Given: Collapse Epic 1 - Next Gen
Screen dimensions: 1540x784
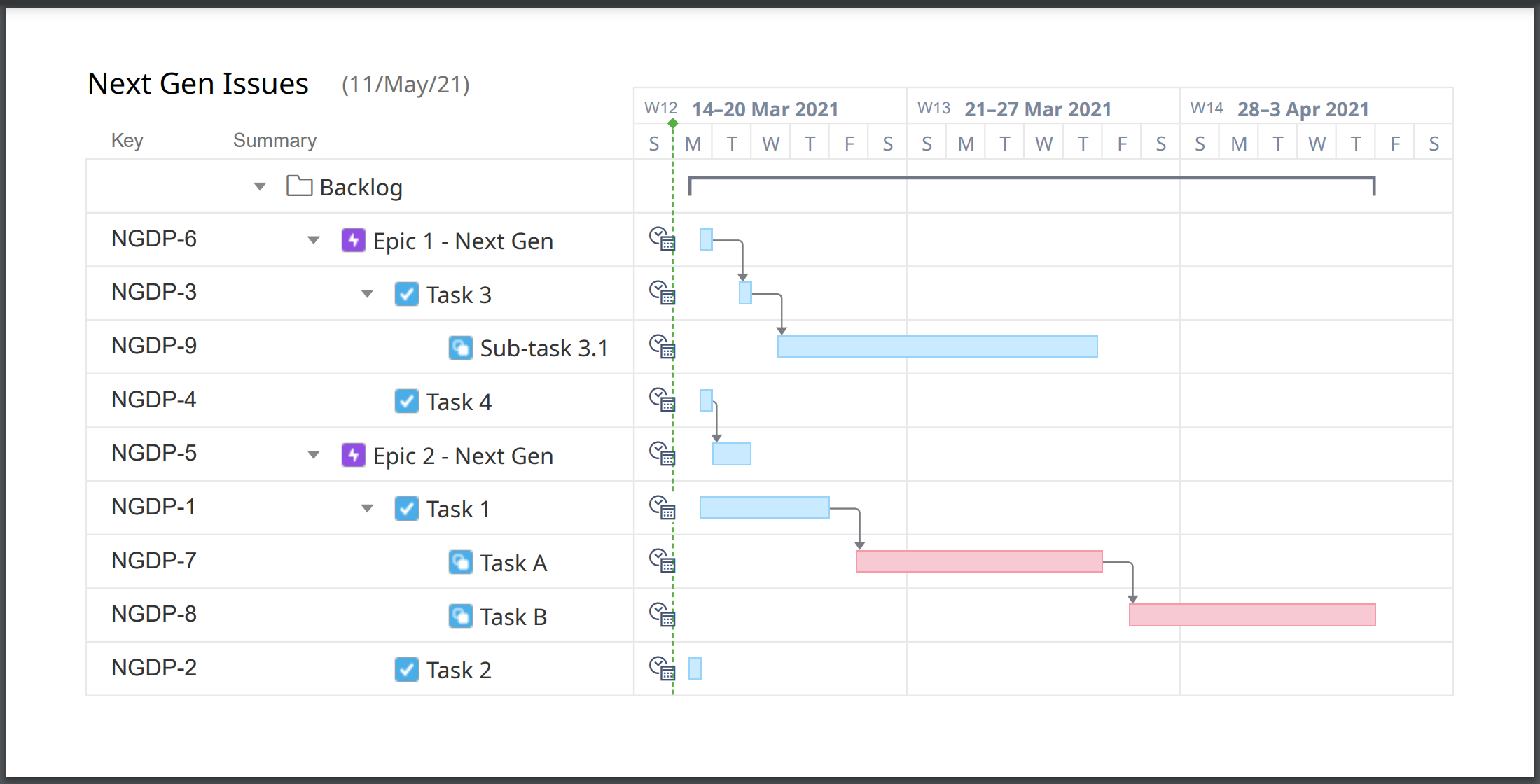Looking at the screenshot, I should point(313,240).
